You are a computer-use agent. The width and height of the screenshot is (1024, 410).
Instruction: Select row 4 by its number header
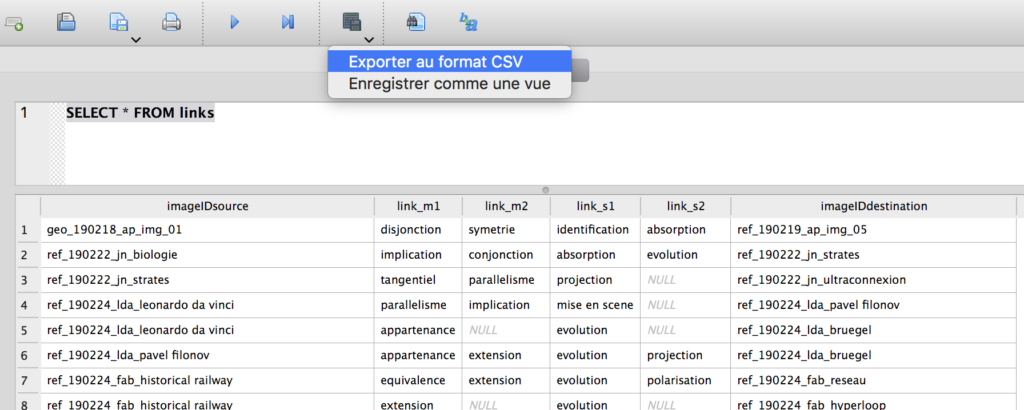pos(24,305)
